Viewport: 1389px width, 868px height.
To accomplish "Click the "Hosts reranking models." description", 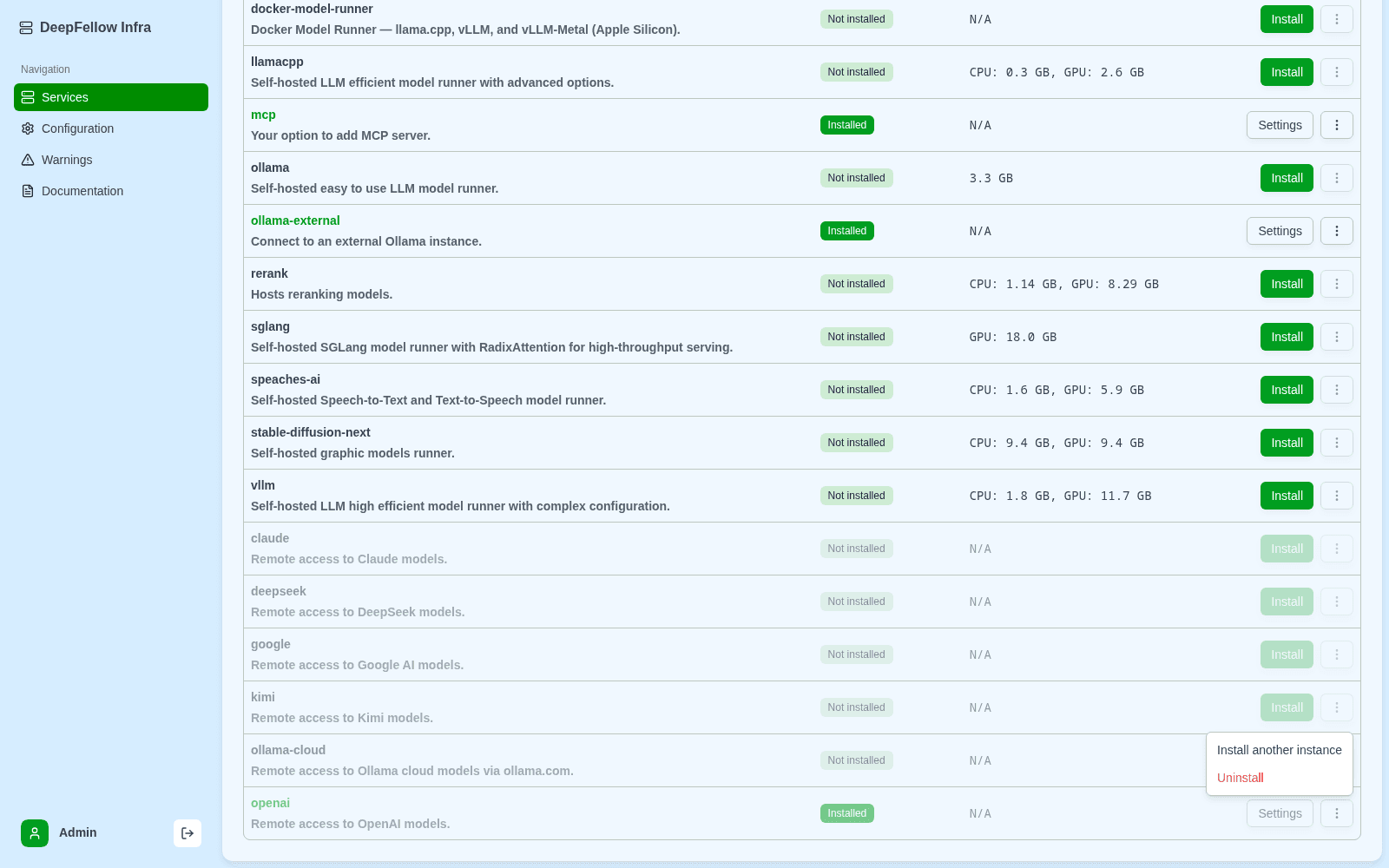I will (x=321, y=294).
